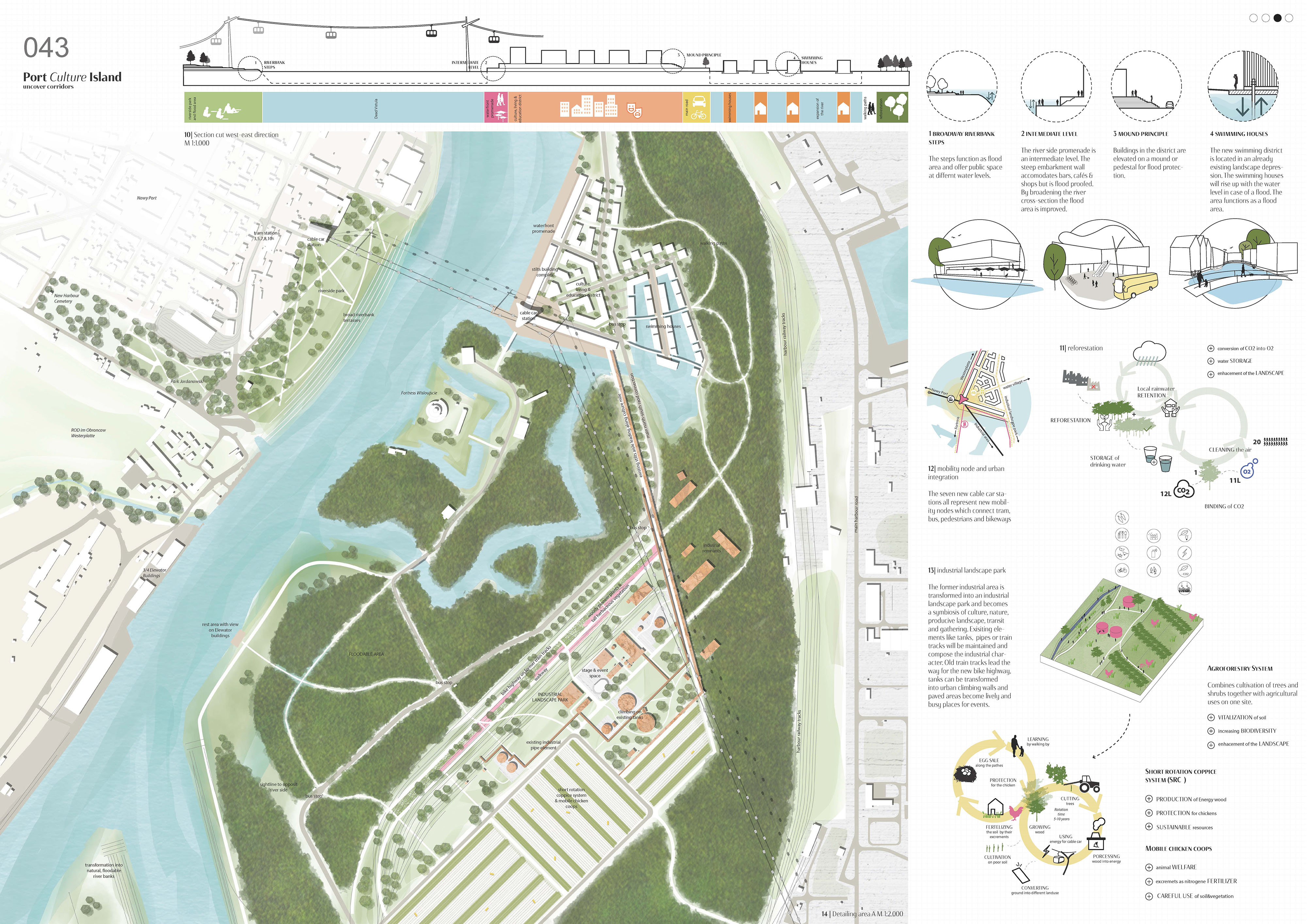Select the pink waterfront promenade block
Viewport: 1307px width, 924px height.
point(496,107)
